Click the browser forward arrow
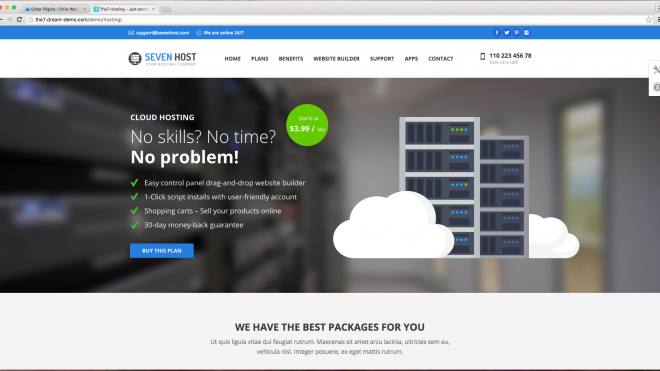660x371 pixels. 9,19
